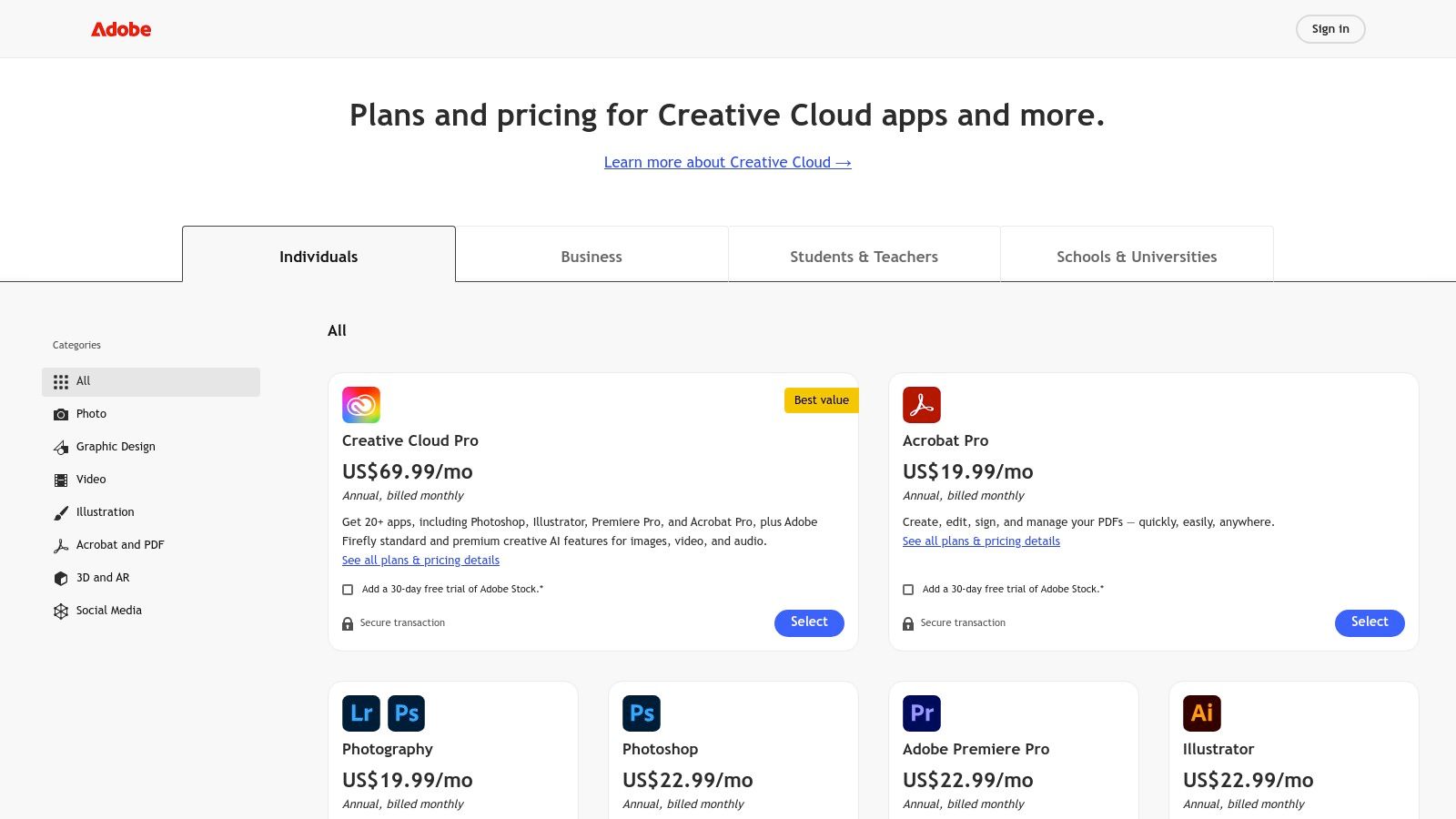Switch to Schools & Universities tab
The height and width of the screenshot is (819, 1456).
(1137, 257)
